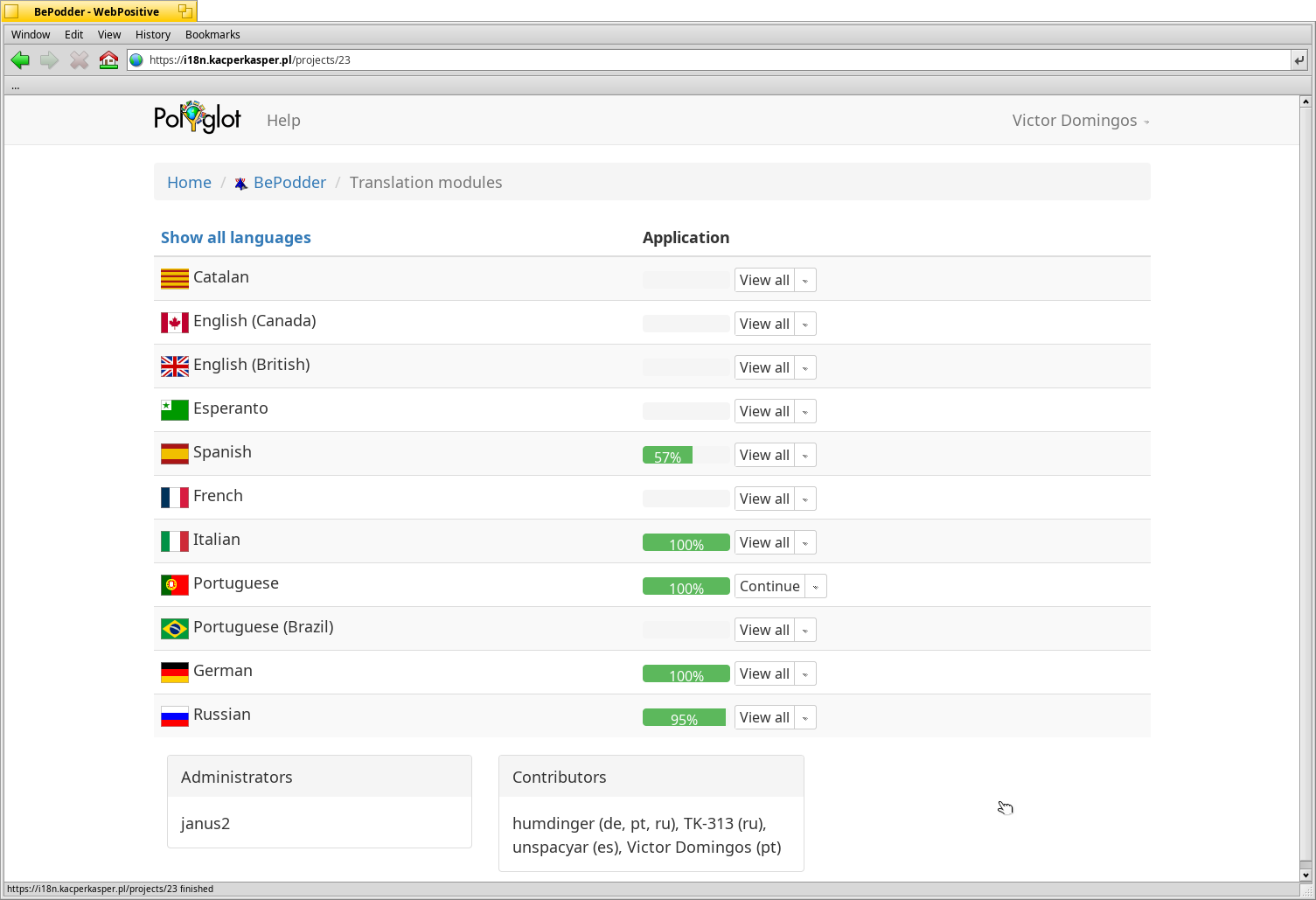The width and height of the screenshot is (1316, 900).
Task: Click Continue for Portuguese
Action: tap(769, 586)
